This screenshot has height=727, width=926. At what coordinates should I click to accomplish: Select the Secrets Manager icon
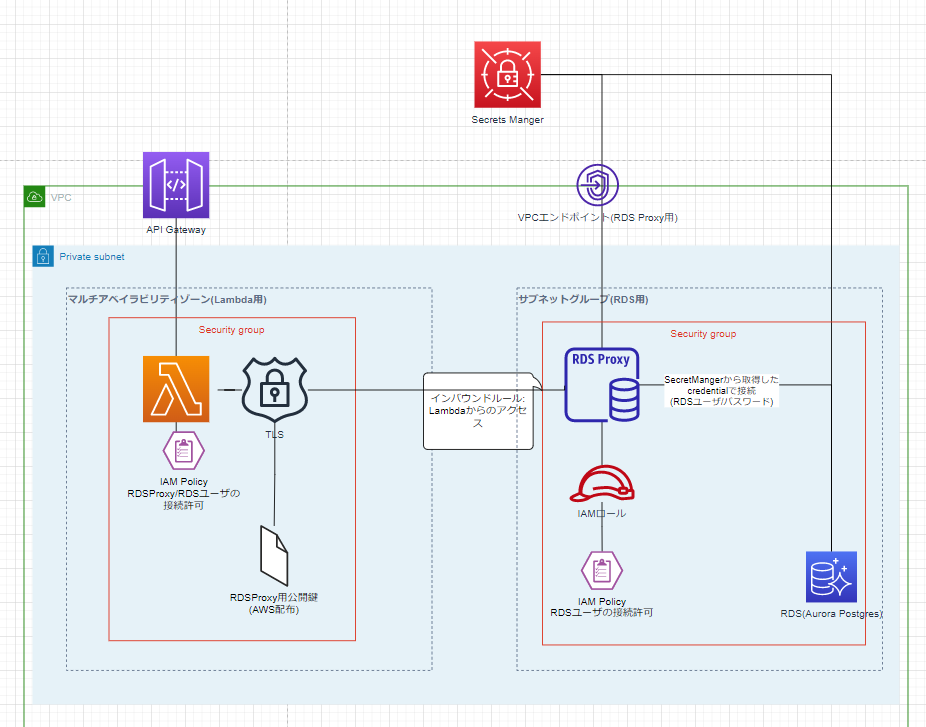tap(507, 74)
